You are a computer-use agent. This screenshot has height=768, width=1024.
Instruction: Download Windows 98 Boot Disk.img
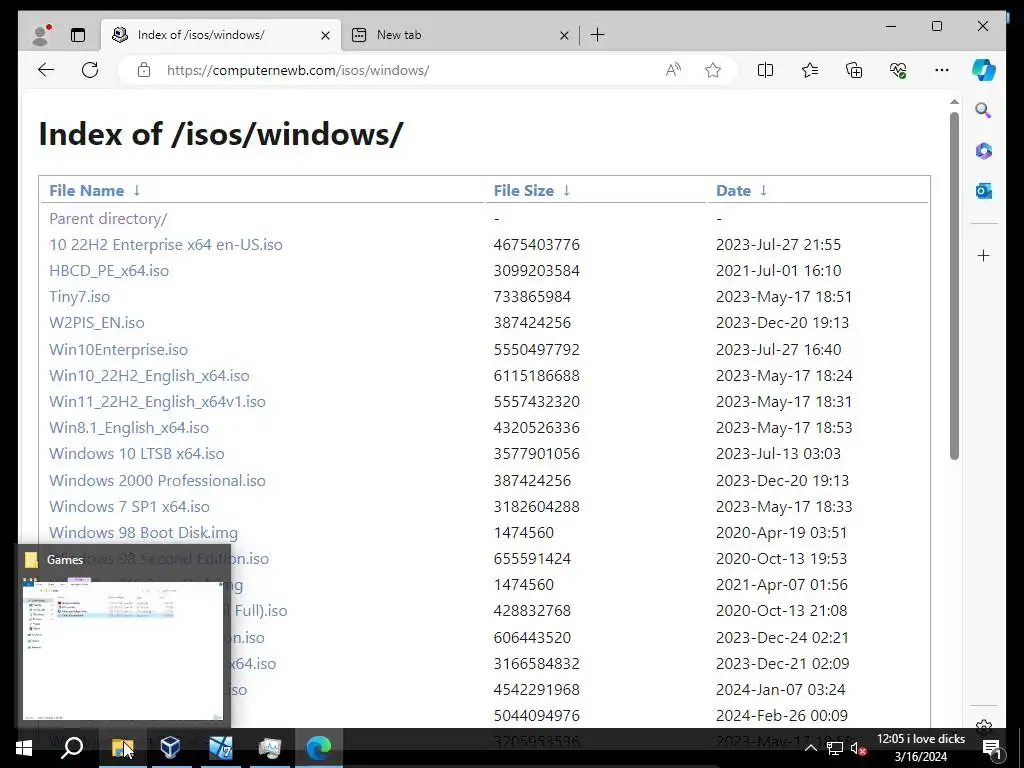coord(144,533)
